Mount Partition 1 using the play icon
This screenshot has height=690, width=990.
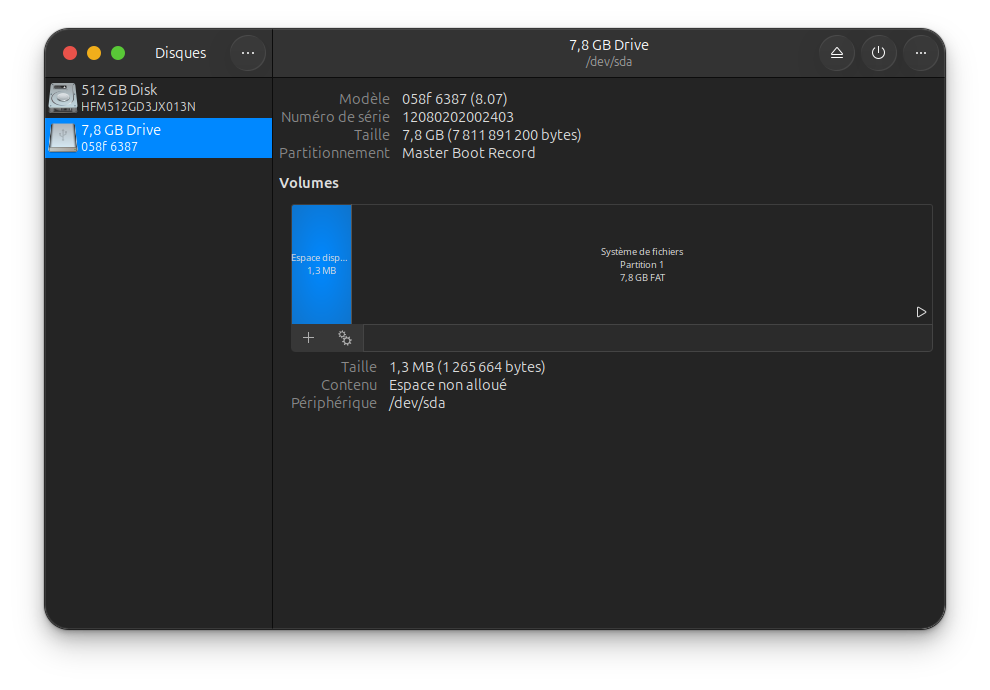(x=921, y=312)
